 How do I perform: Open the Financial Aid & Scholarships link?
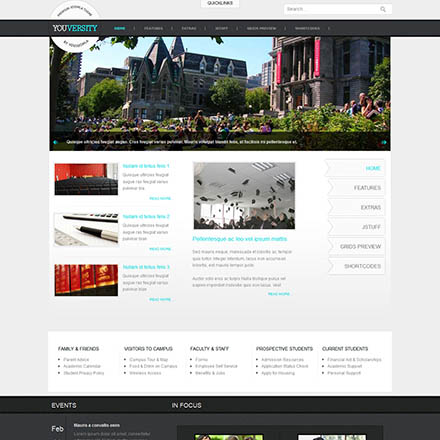click(354, 360)
